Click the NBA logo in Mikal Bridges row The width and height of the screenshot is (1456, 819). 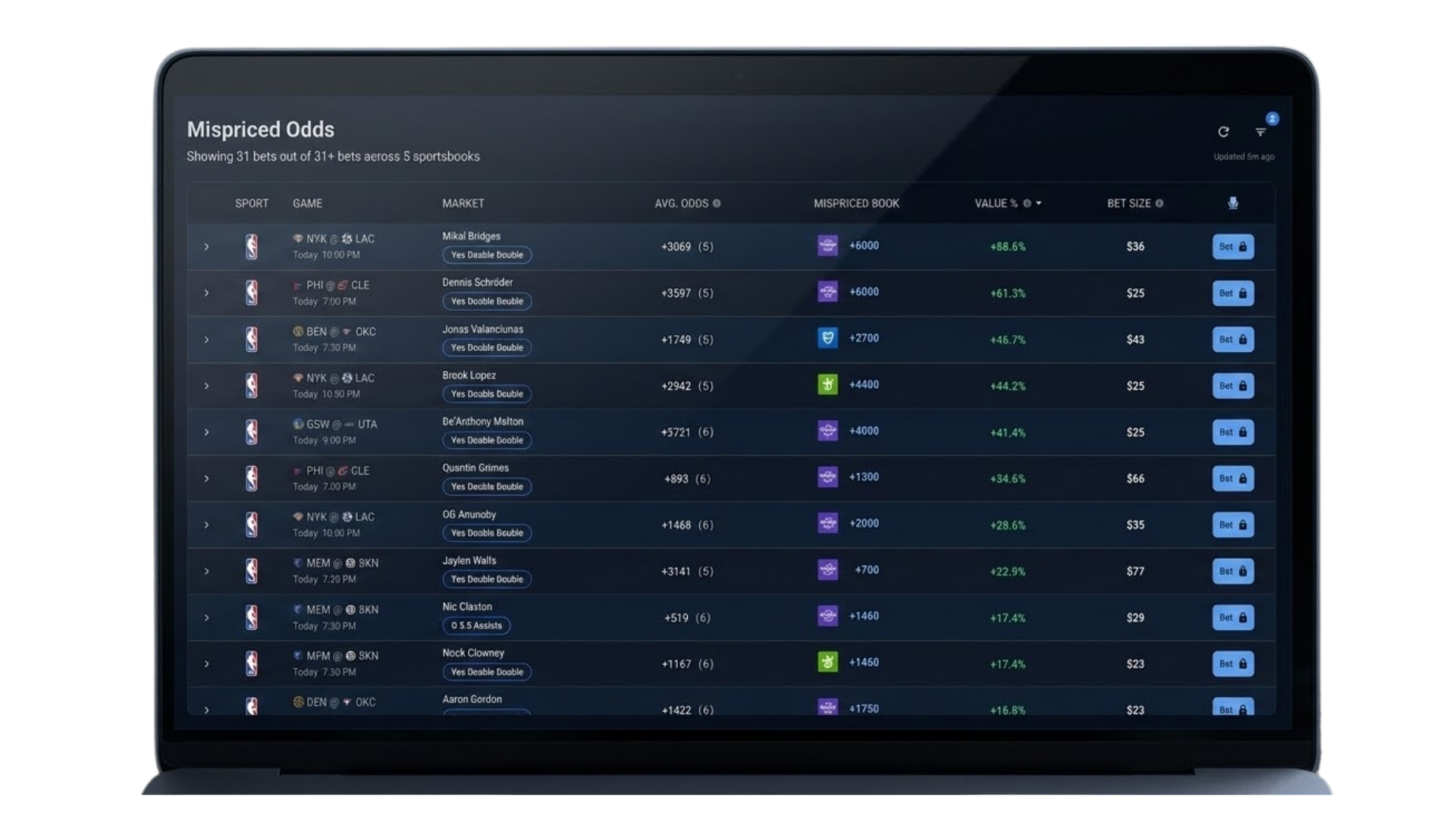pyautogui.click(x=252, y=246)
